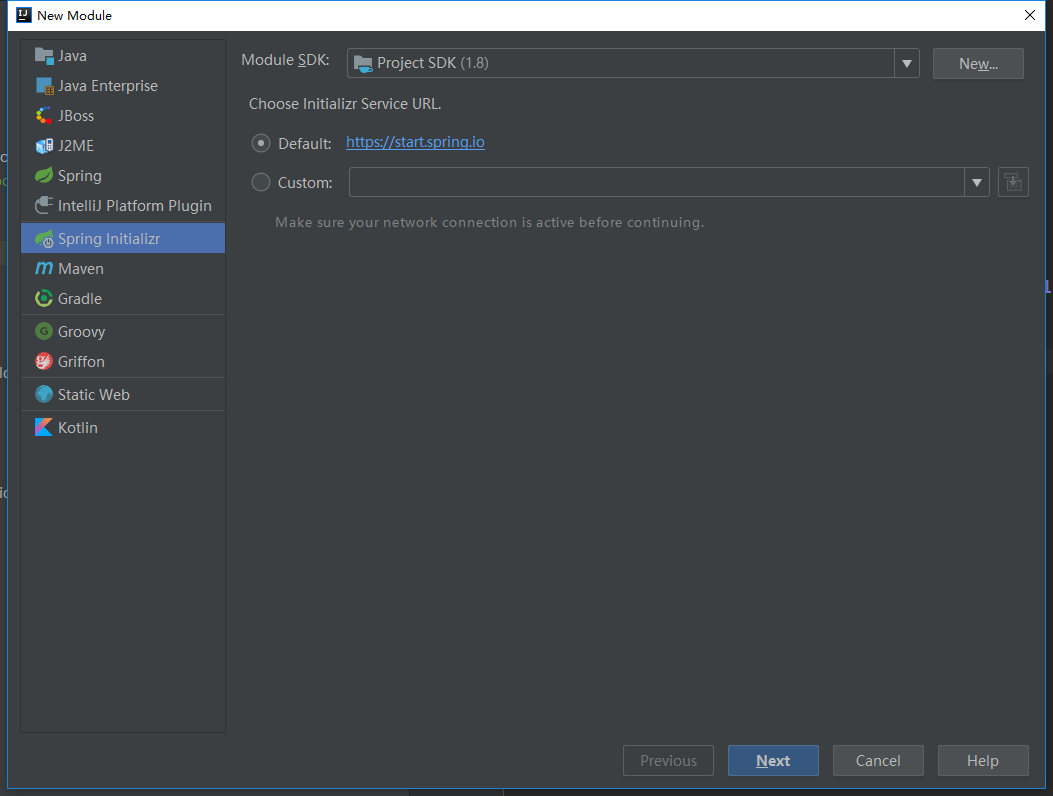The width and height of the screenshot is (1053, 796).
Task: Select Java module type
Action: 123,56
